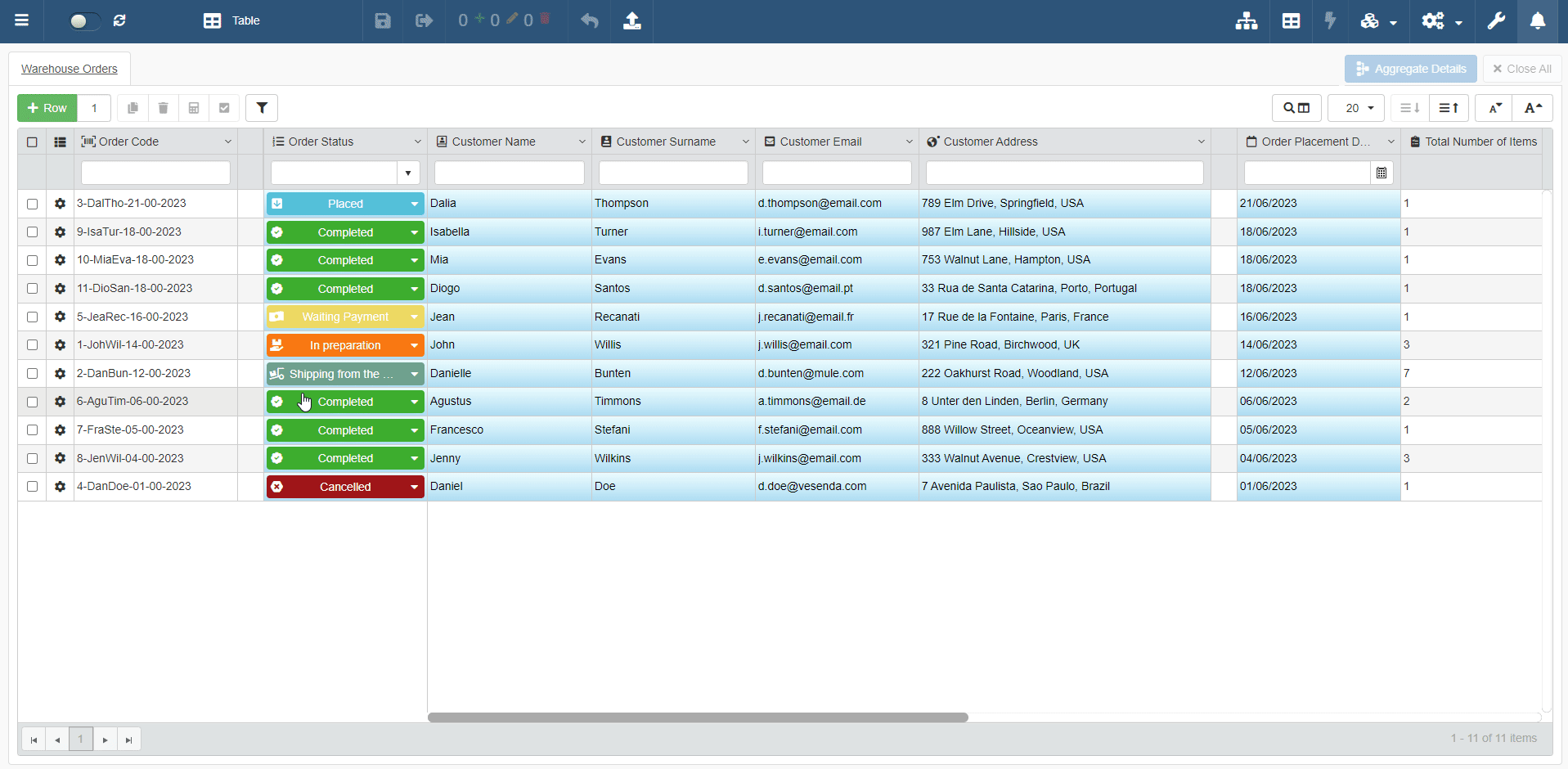This screenshot has width=1568, height=769.
Task: Click the refresh icon in top bar
Action: pyautogui.click(x=119, y=21)
